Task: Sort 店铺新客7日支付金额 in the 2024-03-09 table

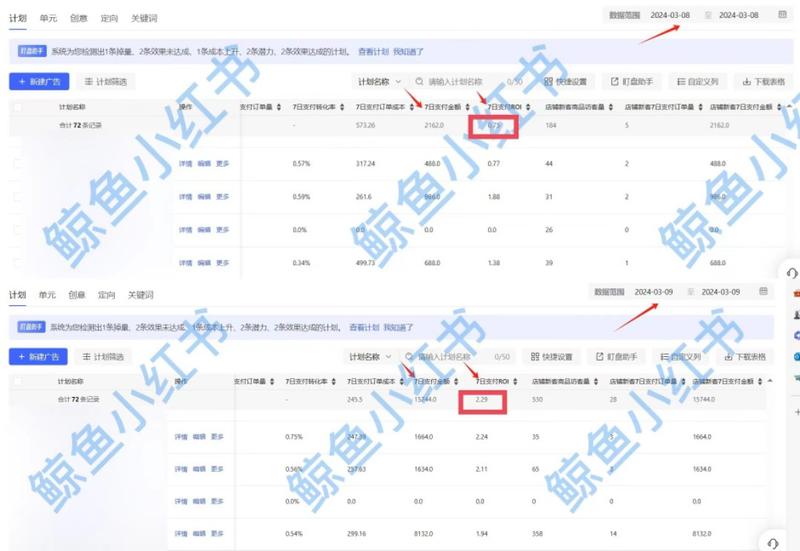Action: (760, 381)
